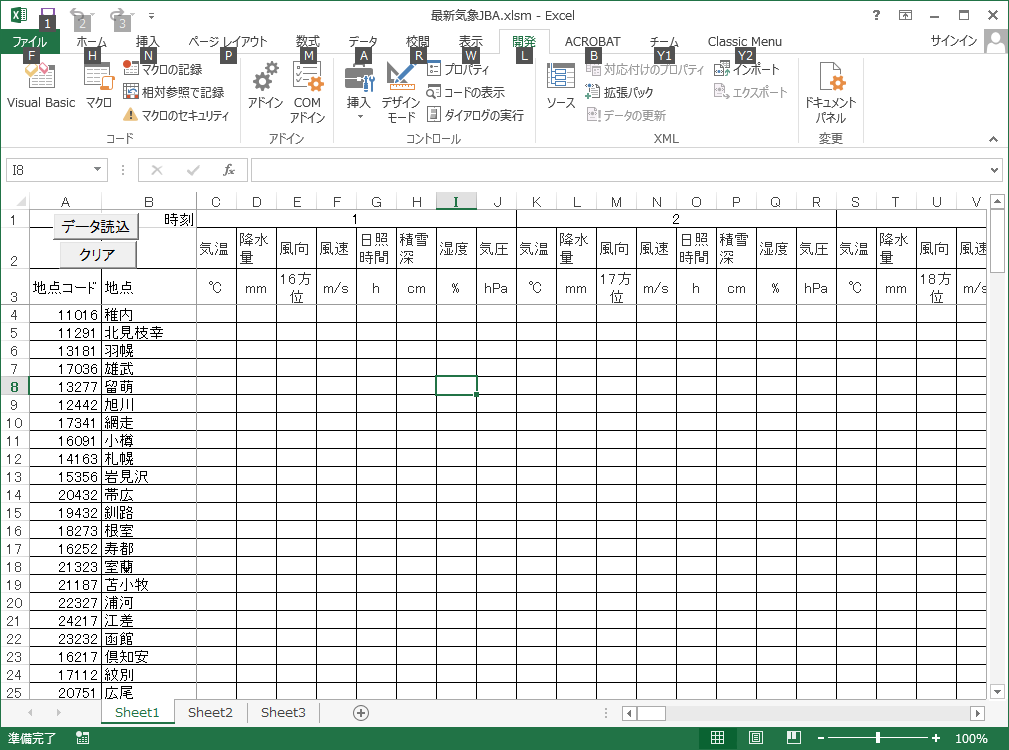Open the Name Box dropdown arrow
This screenshot has height=750, width=1009.
point(97,170)
